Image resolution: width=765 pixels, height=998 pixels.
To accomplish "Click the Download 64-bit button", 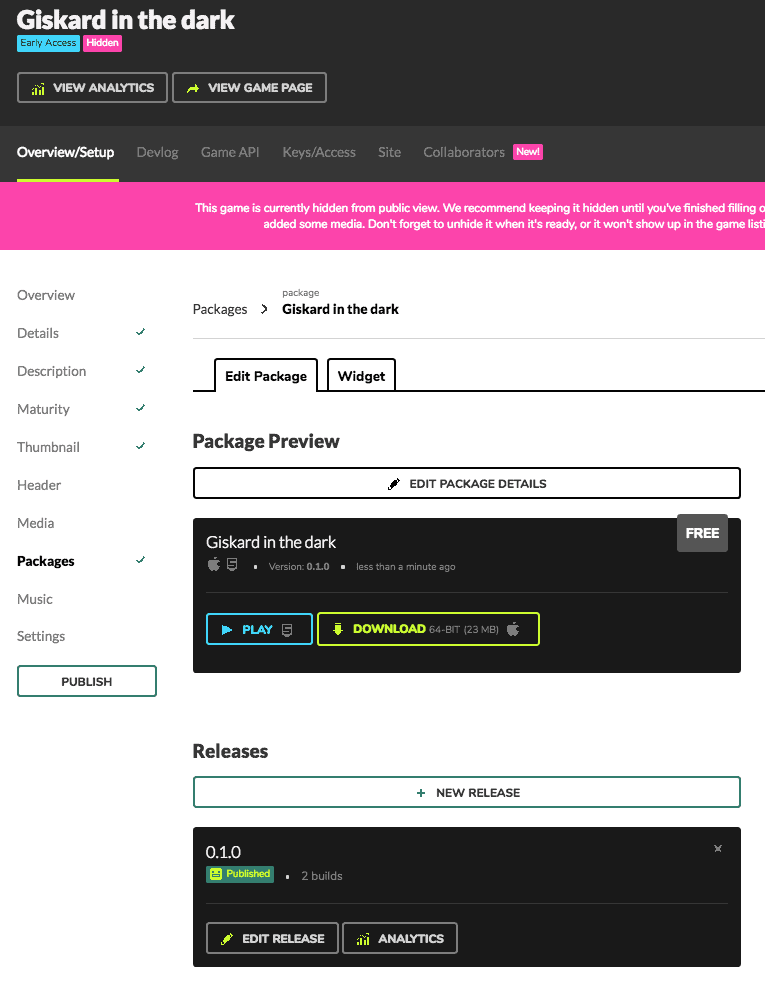I will tap(428, 629).
